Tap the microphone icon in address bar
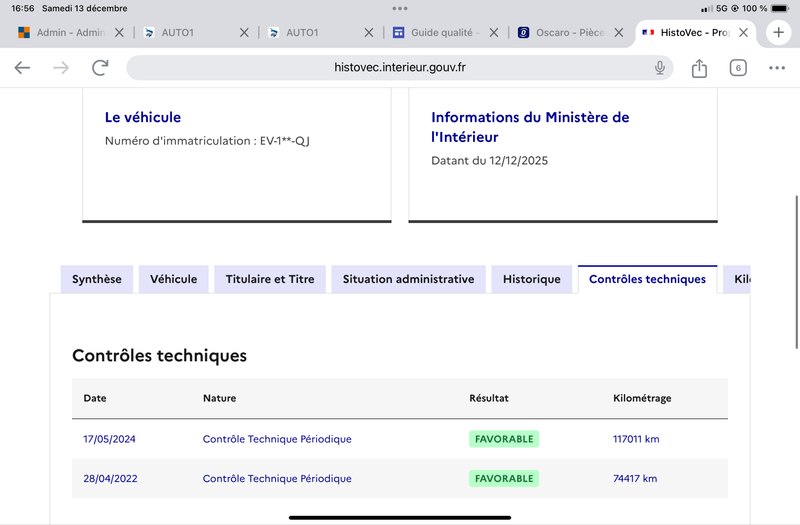 pos(660,68)
